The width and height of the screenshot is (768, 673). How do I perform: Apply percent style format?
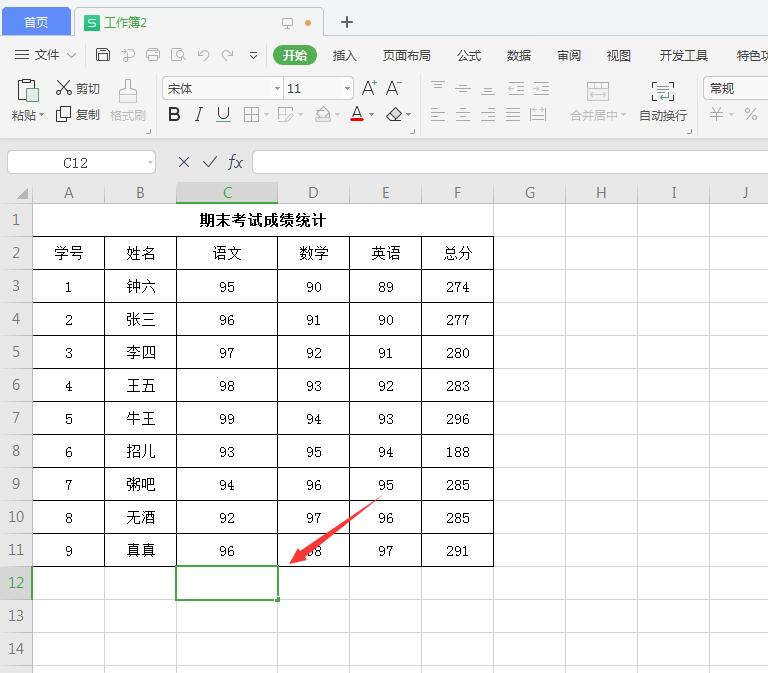750,115
